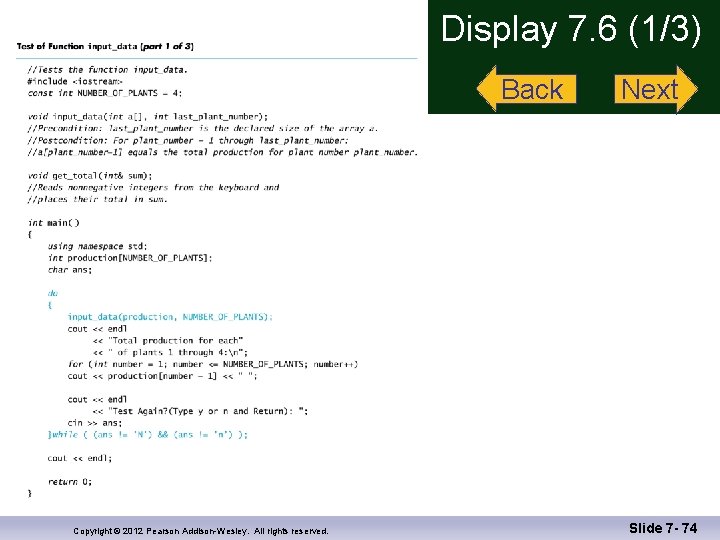Screen dimensions: 720x540
Task: Click the 'void get_total(int& sum);' line
Action: (90, 176)
